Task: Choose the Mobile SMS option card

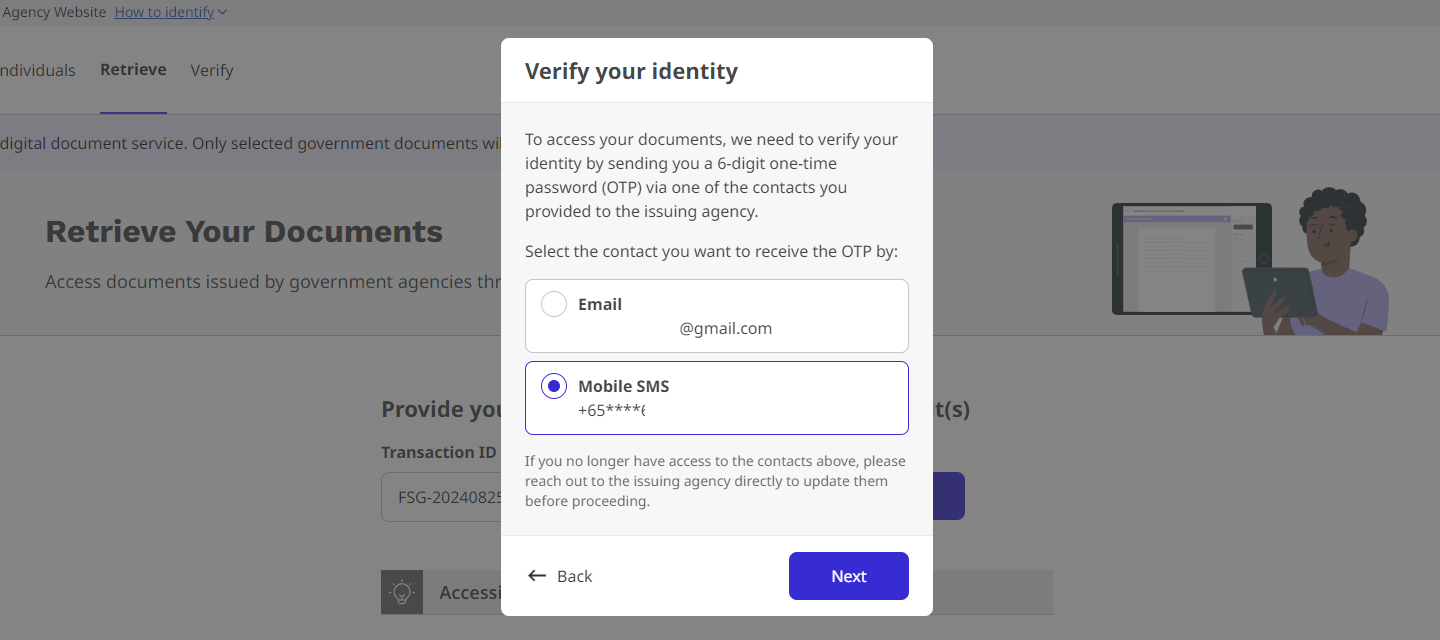Action: point(717,398)
